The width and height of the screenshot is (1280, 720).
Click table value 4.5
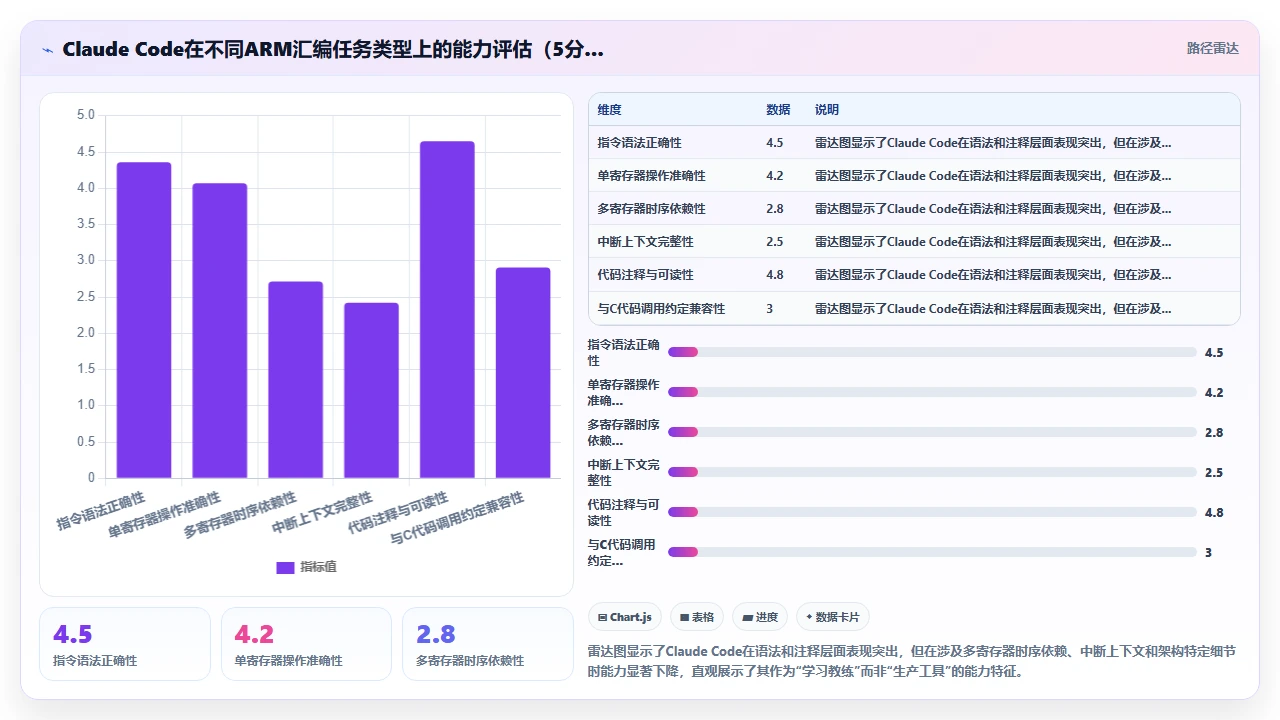[x=775, y=143]
